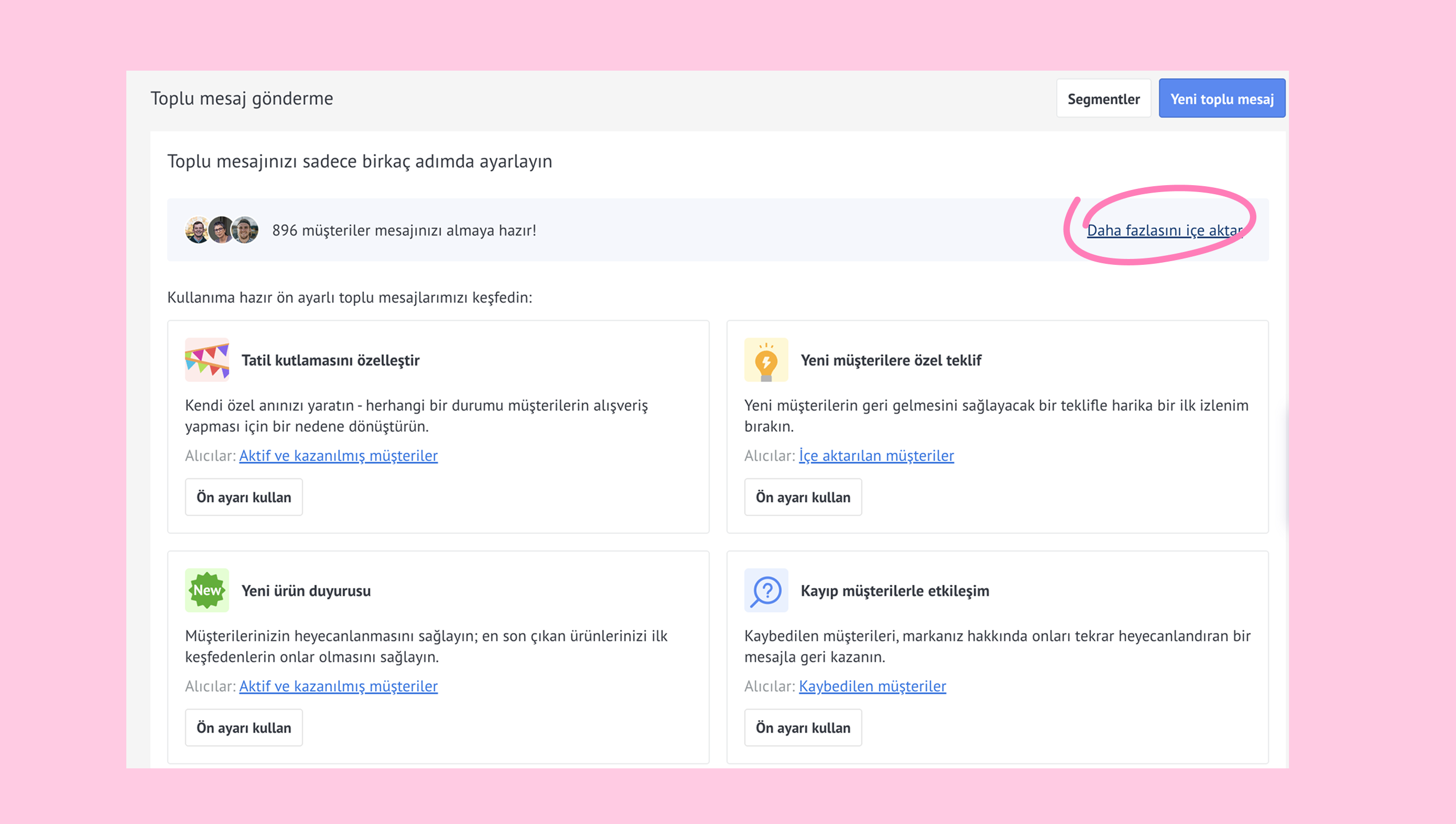Click Kullanıma hazır ön ayarlı toplu mesajlarımızı keşfedin text
This screenshot has width=1456, height=824.
click(350, 297)
